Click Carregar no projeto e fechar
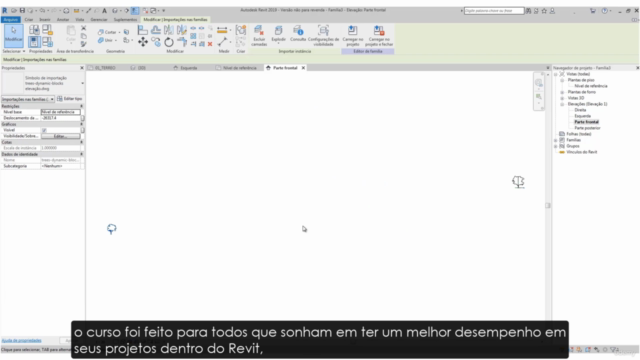Screen dimensions: 640x360 coord(379,35)
